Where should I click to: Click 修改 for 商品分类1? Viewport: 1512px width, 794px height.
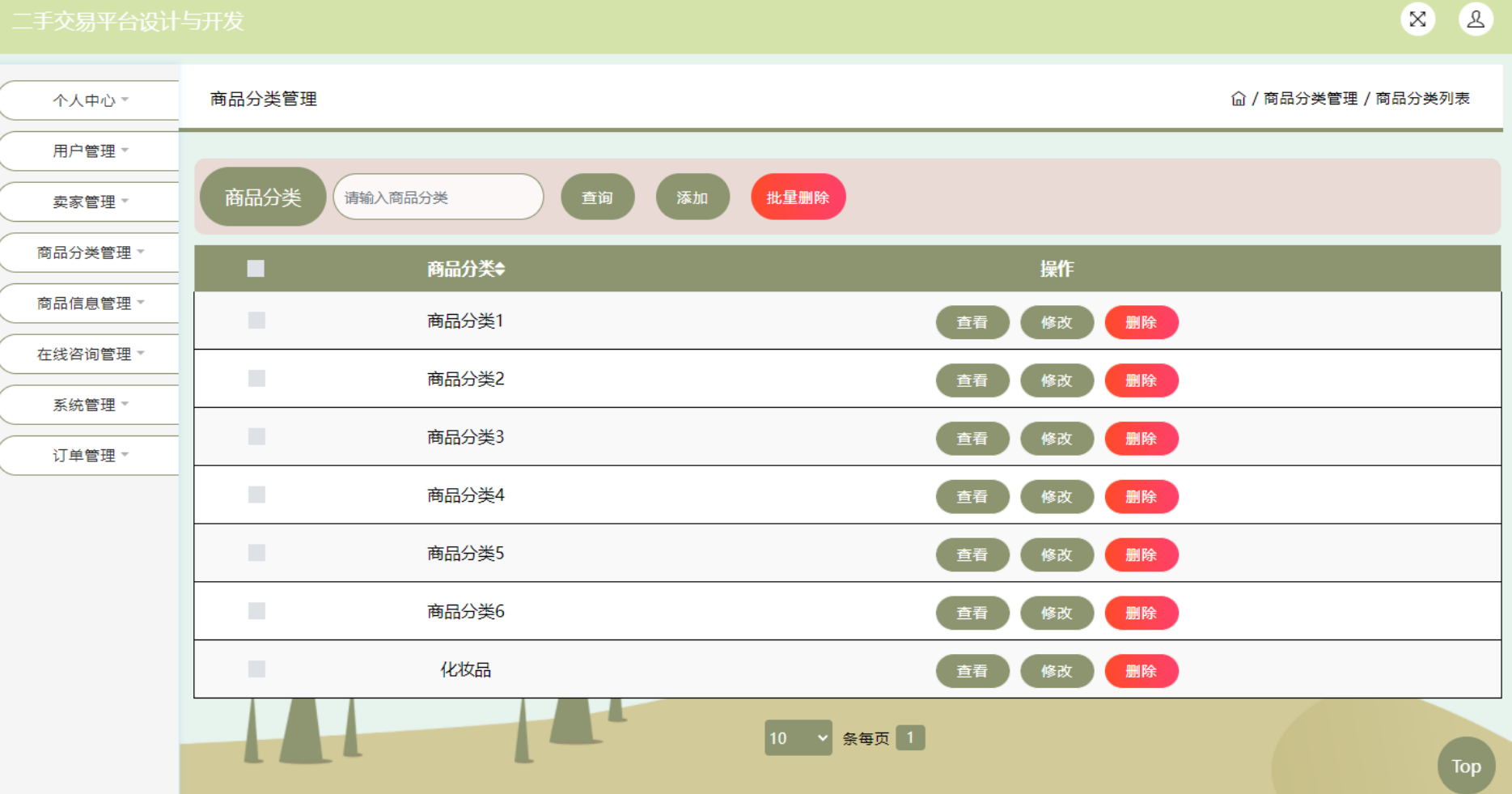pos(1057,322)
